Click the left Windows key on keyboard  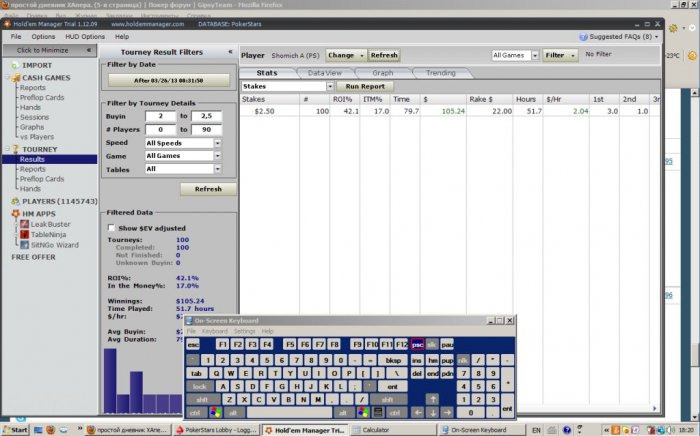click(216, 412)
